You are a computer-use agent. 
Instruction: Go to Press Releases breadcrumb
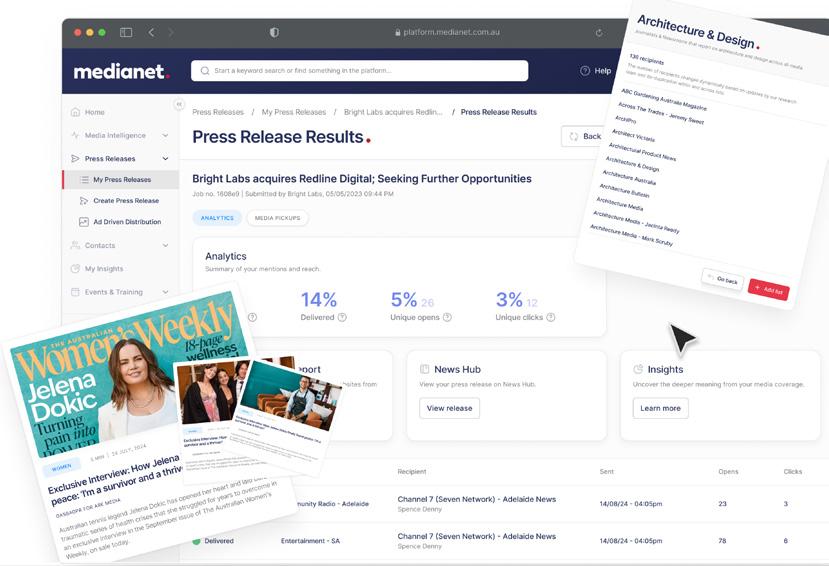(x=218, y=112)
